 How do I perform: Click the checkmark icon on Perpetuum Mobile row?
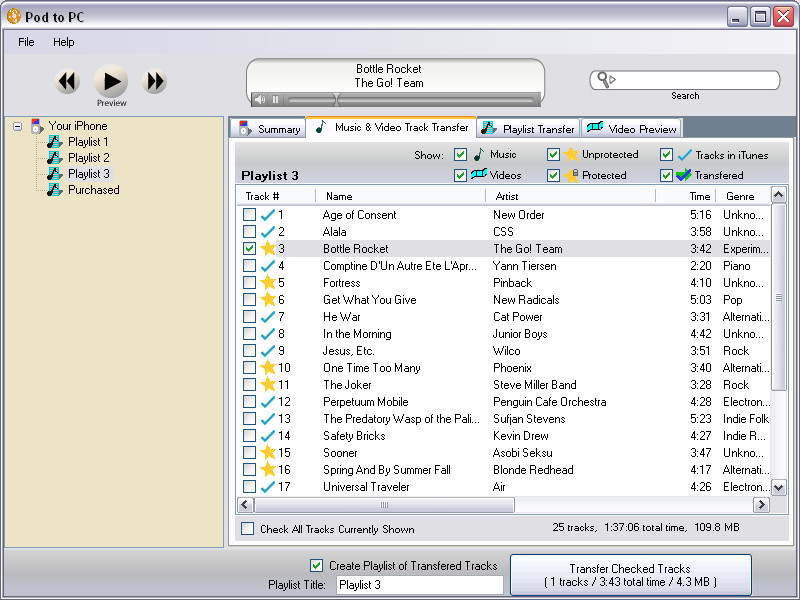click(268, 402)
